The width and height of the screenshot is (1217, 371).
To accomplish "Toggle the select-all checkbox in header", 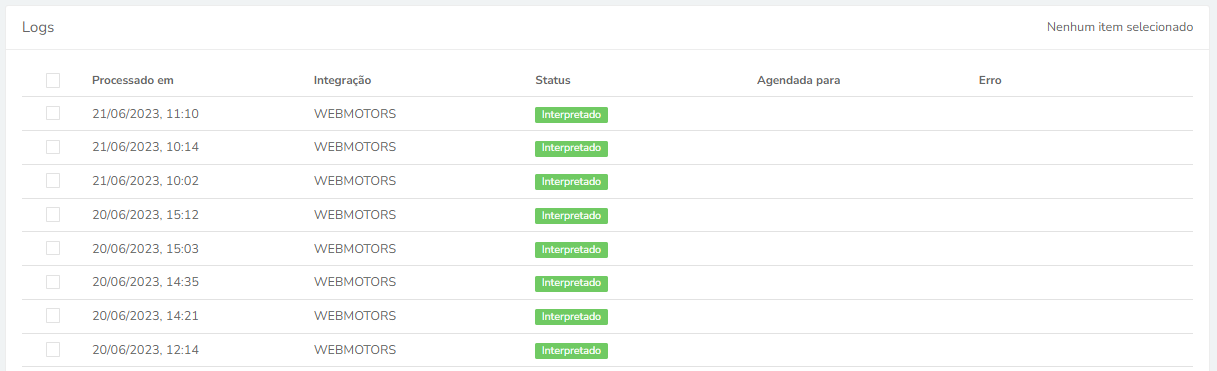I will coord(53,80).
